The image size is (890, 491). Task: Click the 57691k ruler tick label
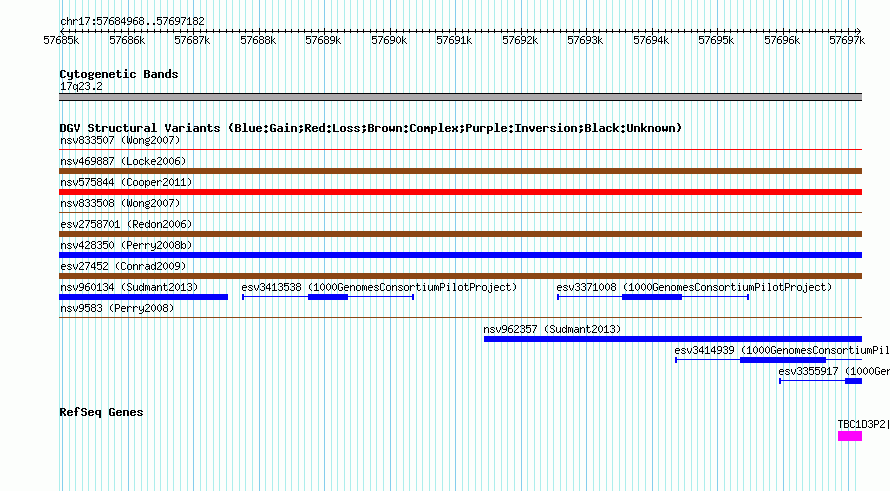(x=455, y=40)
